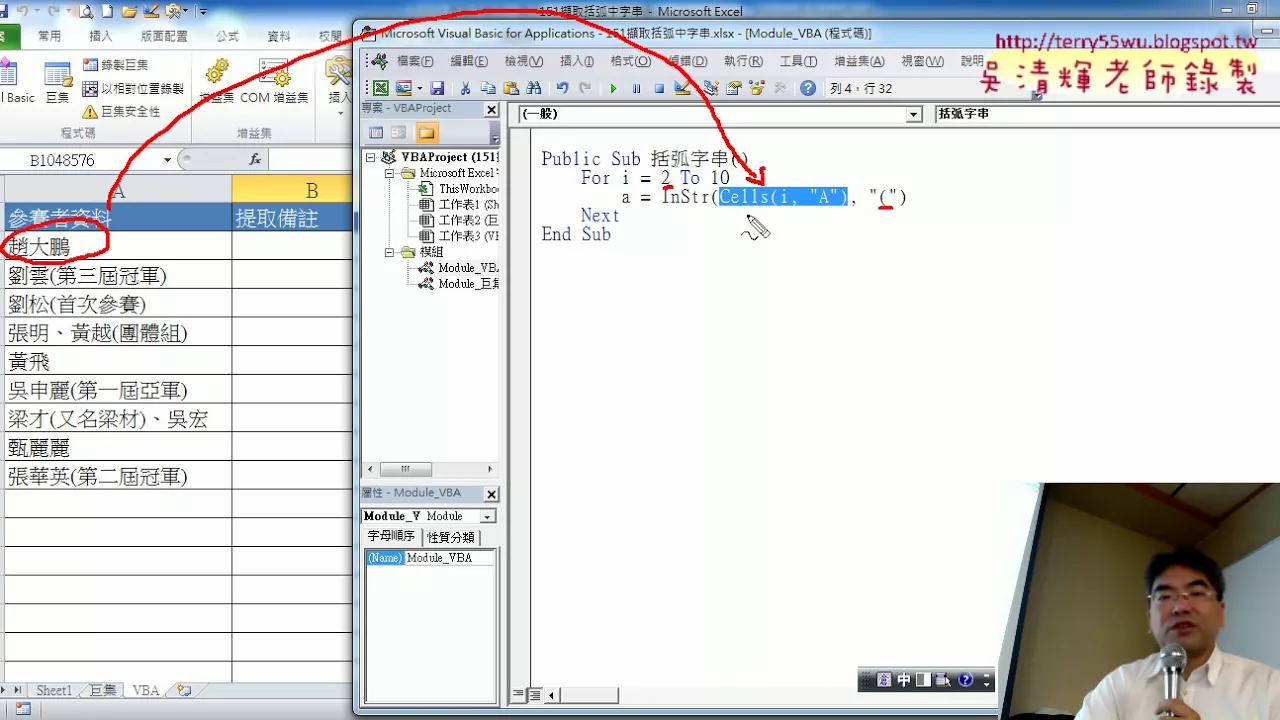The width and height of the screenshot is (1280, 720).
Task: Click the fx insert function button
Action: (255, 160)
